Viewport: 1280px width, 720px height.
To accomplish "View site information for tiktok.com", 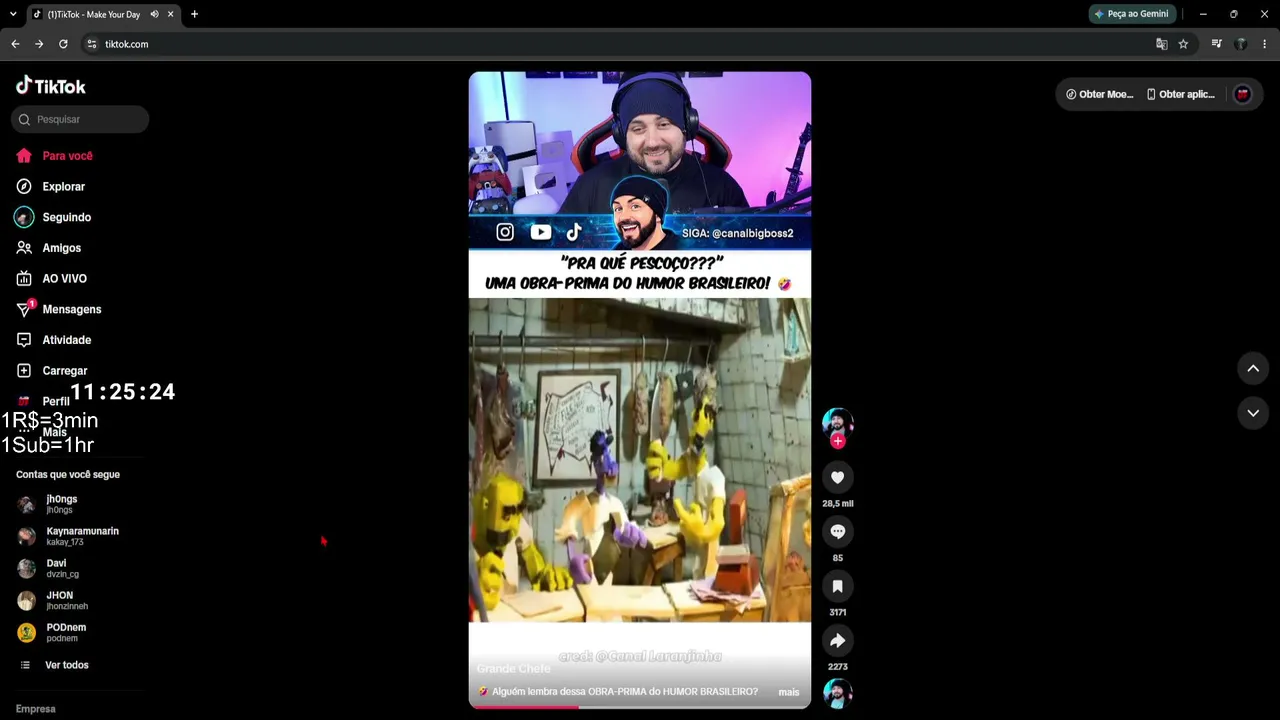I will (x=92, y=44).
